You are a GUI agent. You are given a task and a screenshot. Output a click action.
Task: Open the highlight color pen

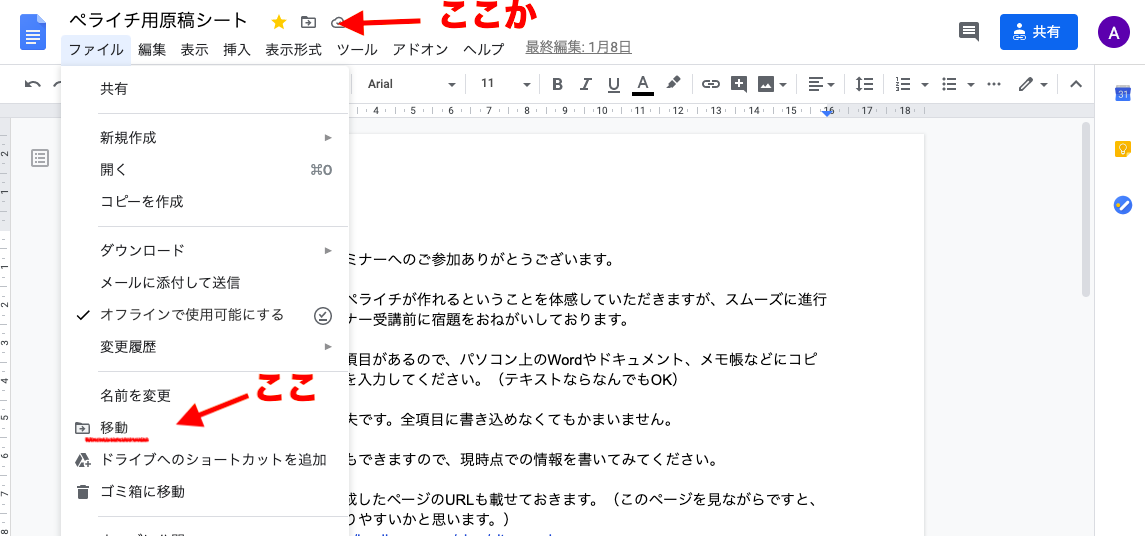[673, 83]
